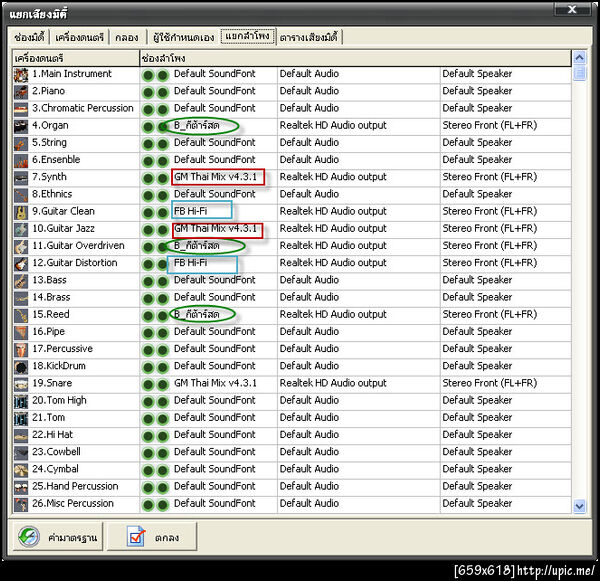Toggle right green dot in Ethnics row
The height and width of the screenshot is (581, 600).
[163, 196]
